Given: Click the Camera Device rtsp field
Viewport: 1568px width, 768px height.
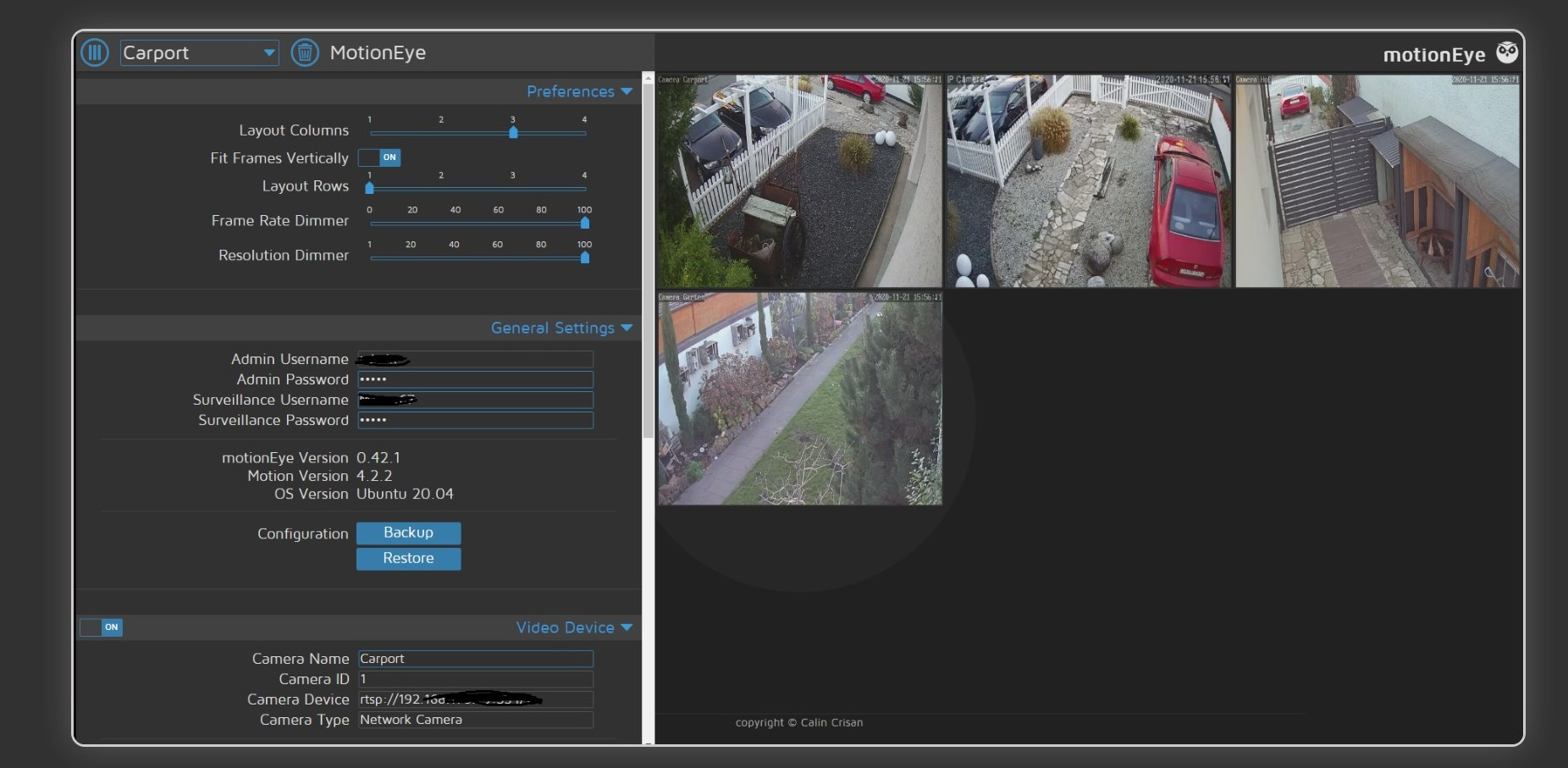Looking at the screenshot, I should point(475,699).
